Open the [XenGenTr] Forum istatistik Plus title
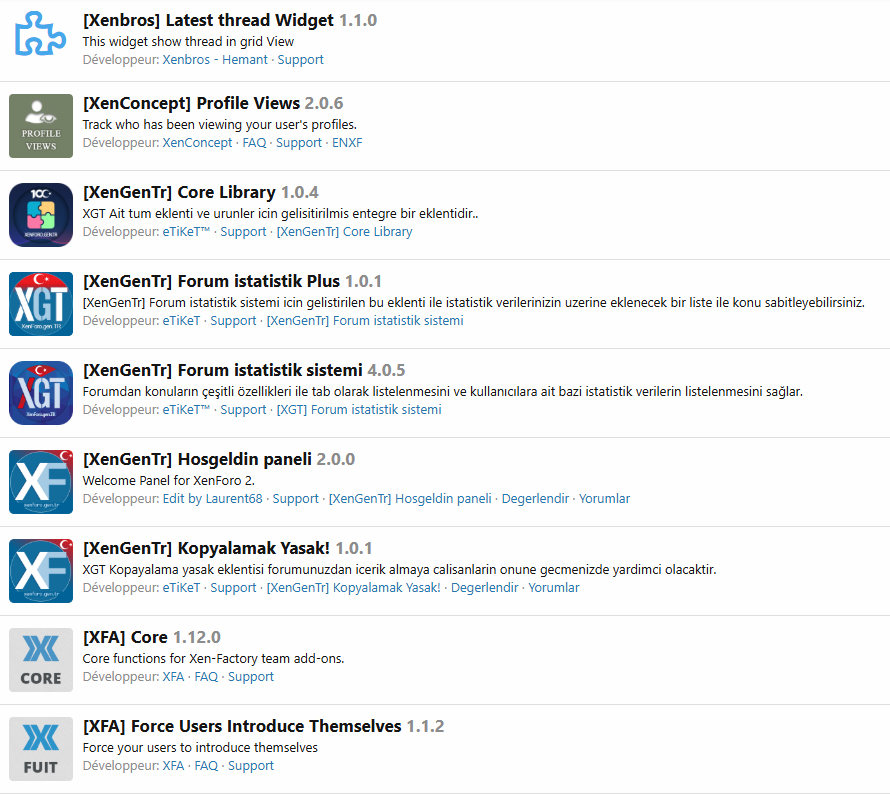 click(211, 282)
